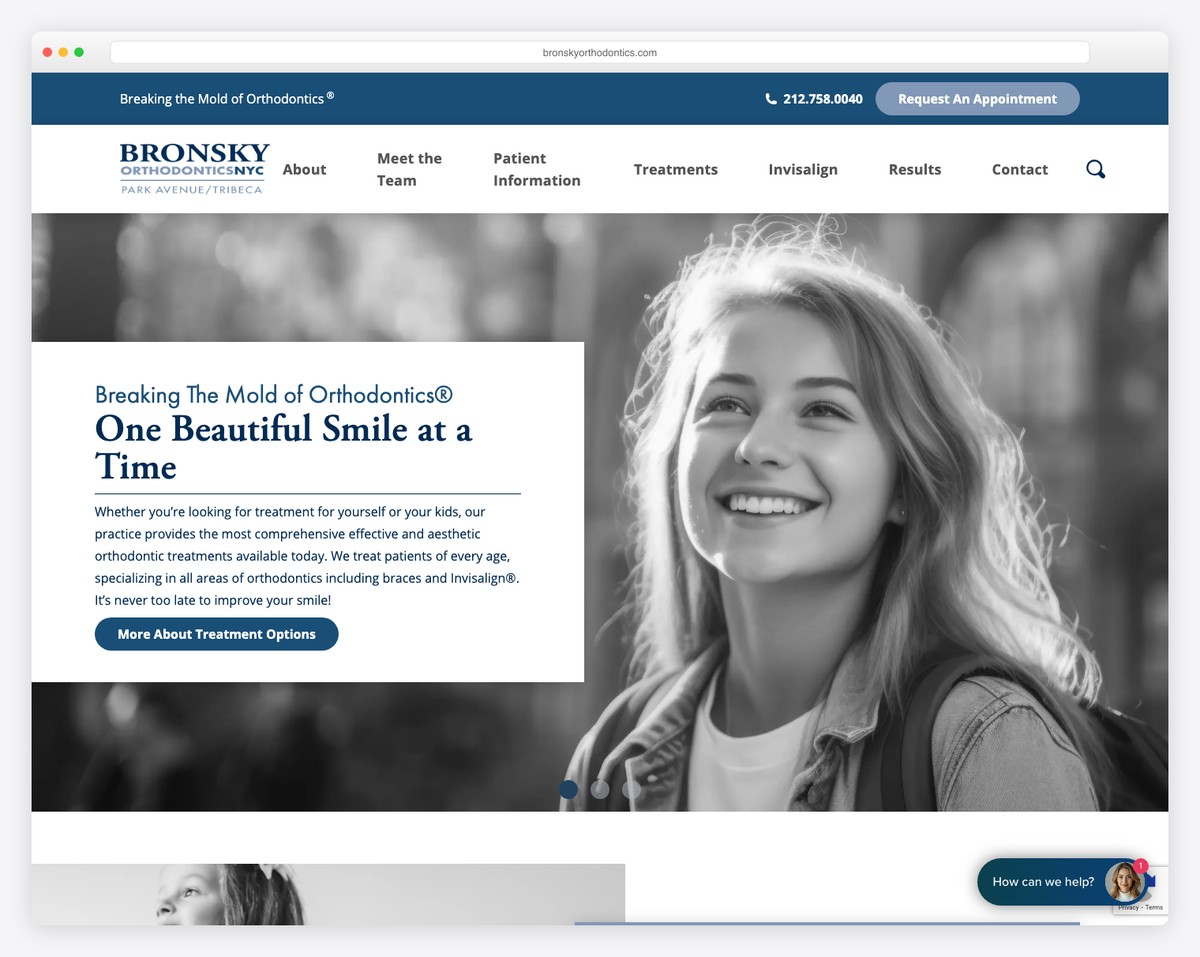Click the green zoom dot in the browser window
The height and width of the screenshot is (957, 1200).
tap(79, 51)
